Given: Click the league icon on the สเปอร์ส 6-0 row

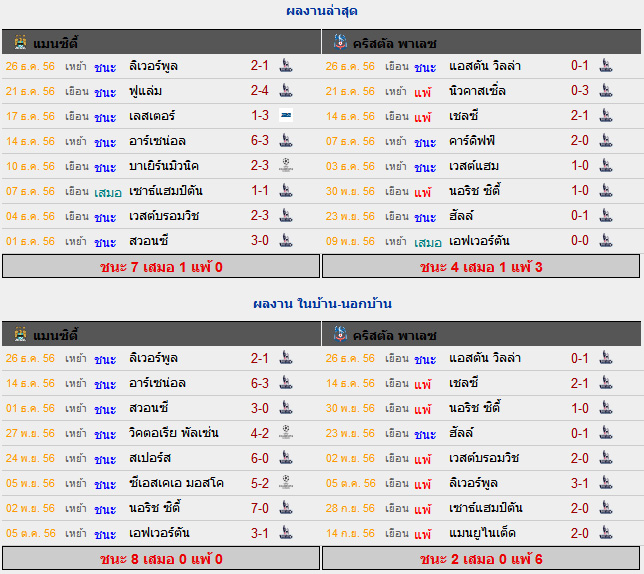Looking at the screenshot, I should [286, 458].
